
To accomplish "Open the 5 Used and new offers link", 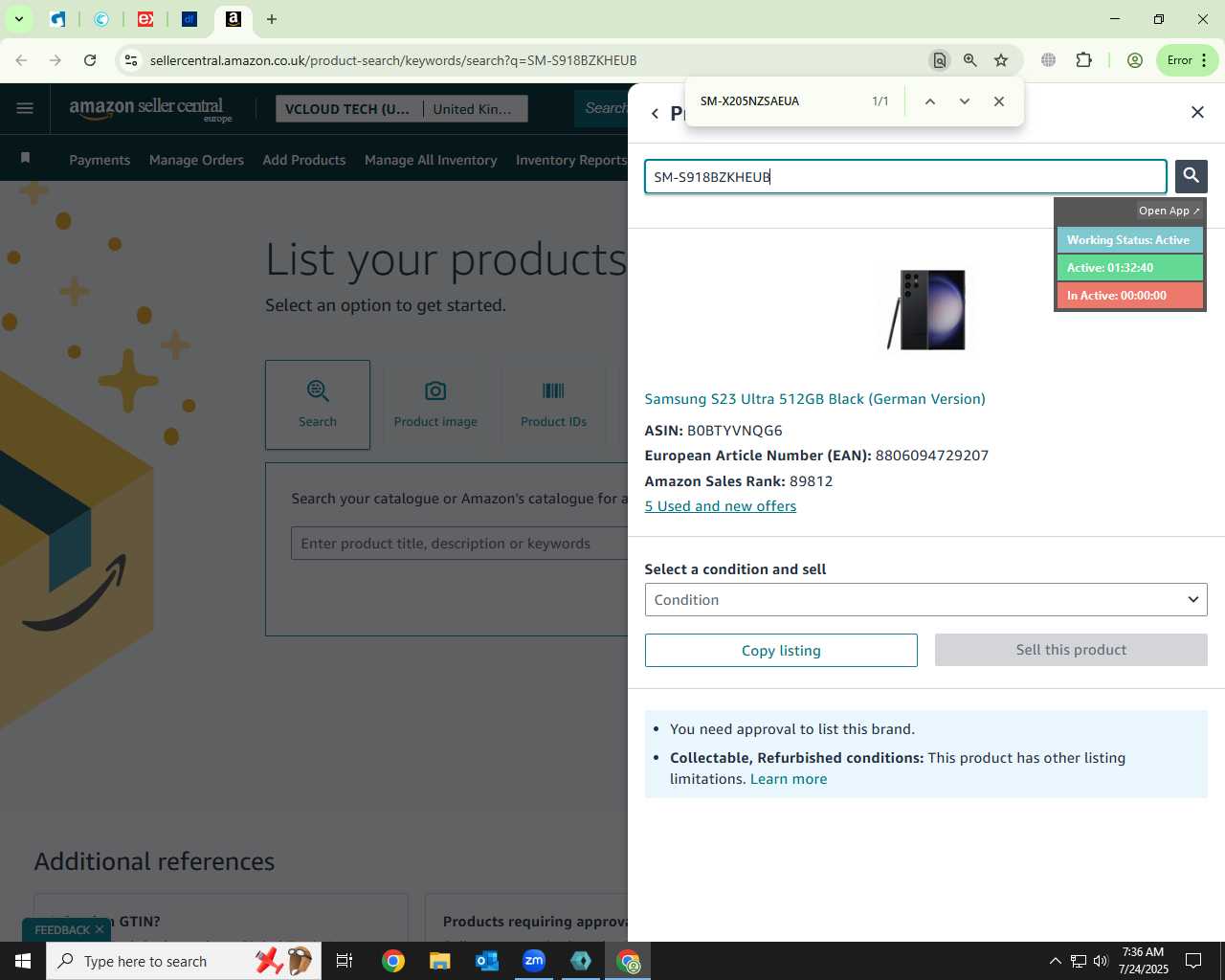I will pos(721,506).
